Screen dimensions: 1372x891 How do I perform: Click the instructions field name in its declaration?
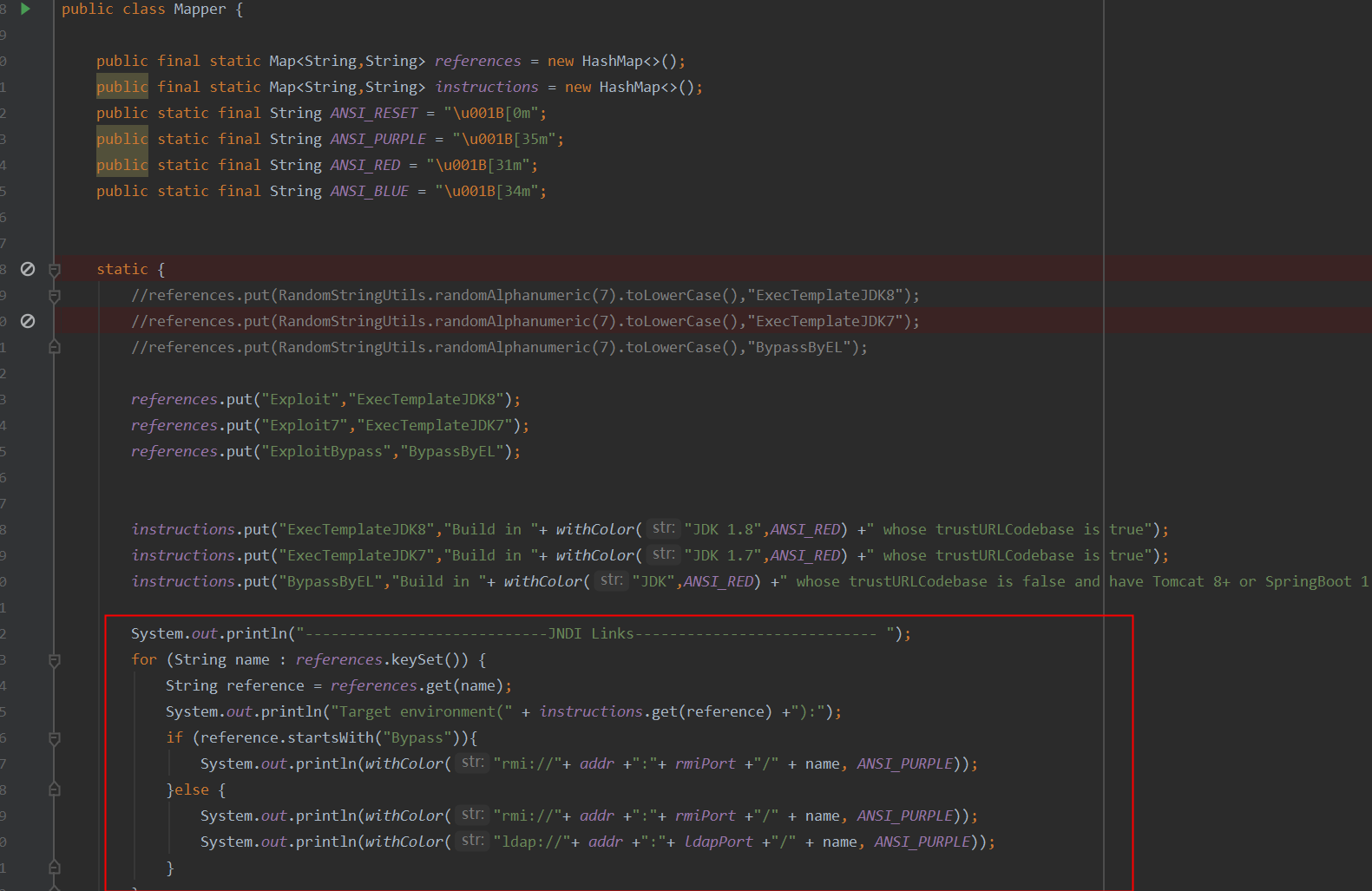[x=487, y=88]
